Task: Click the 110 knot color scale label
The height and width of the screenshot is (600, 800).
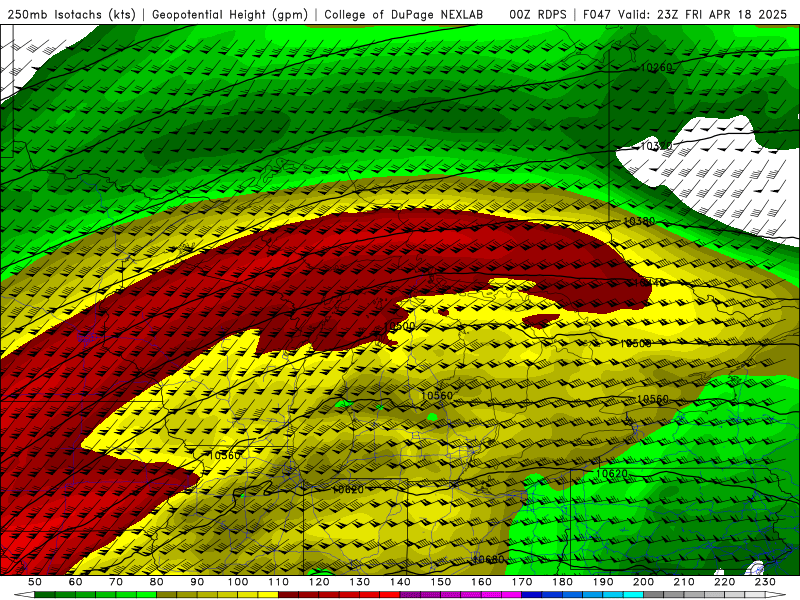Action: 279,582
